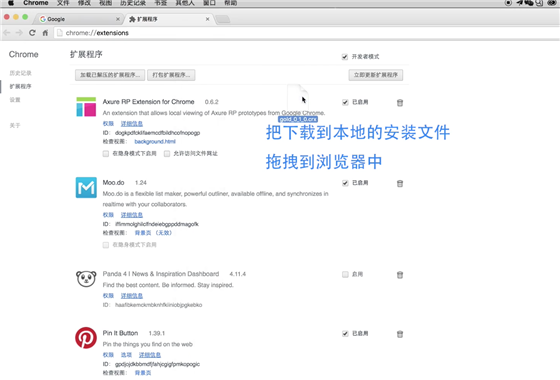Toggle the 开发者模式 checkbox
560x380 pixels.
point(345,57)
